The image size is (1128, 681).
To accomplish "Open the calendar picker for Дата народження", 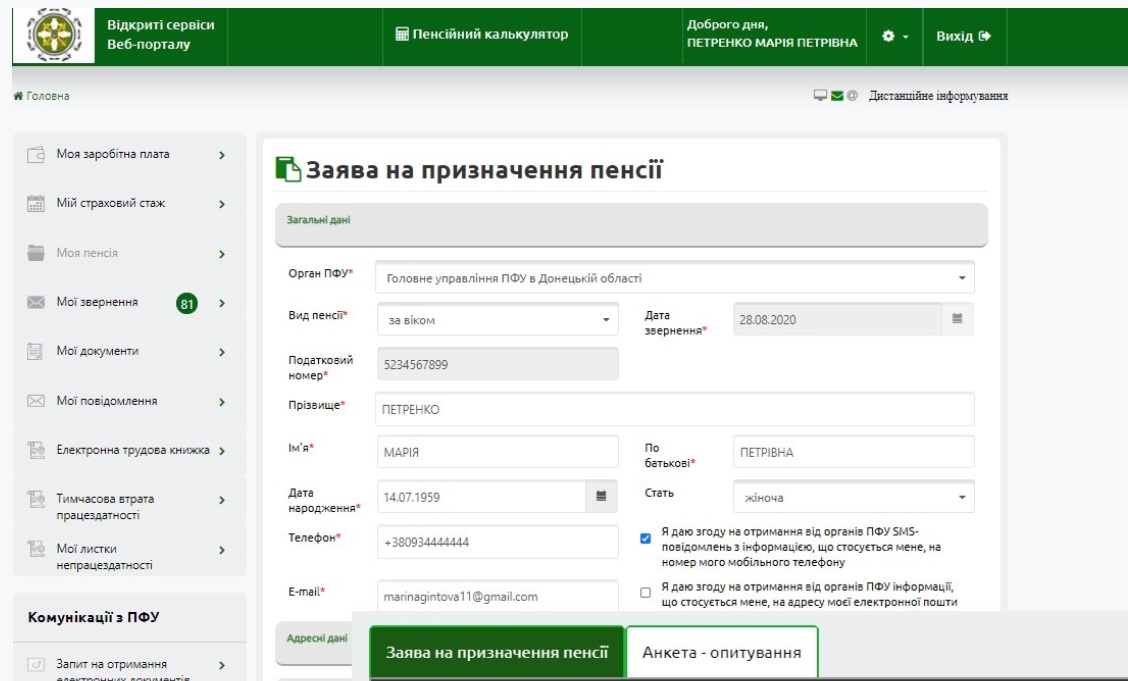I will point(601,496).
